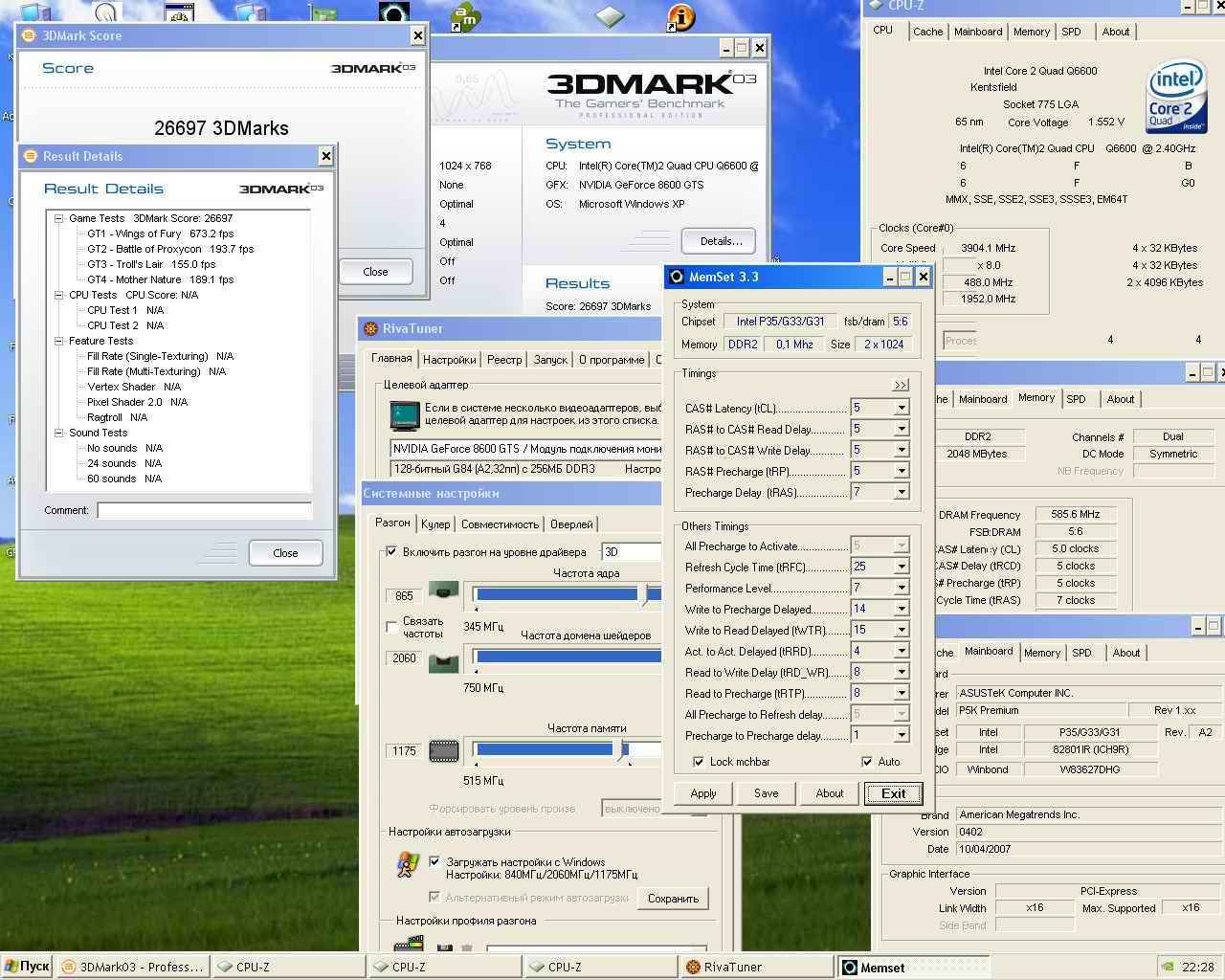
Task: Click the 3DMark Score window title icon
Action: (x=29, y=35)
